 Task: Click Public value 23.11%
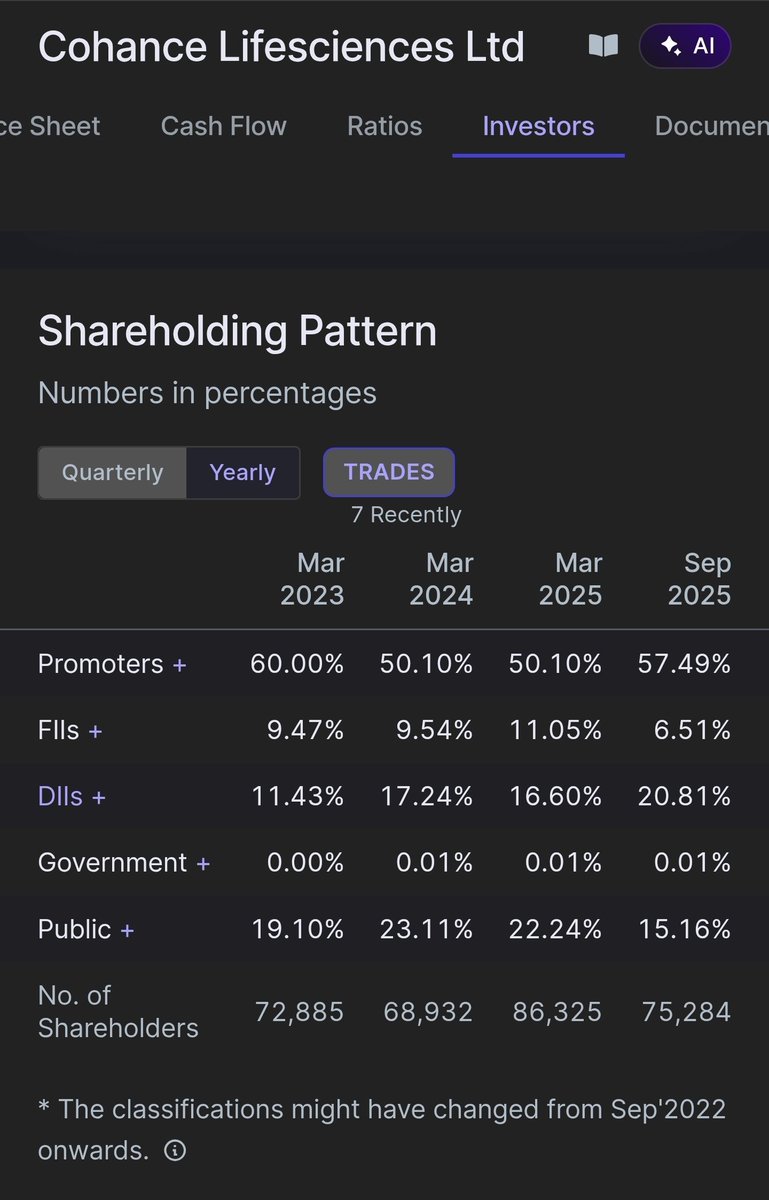pyautogui.click(x=427, y=930)
